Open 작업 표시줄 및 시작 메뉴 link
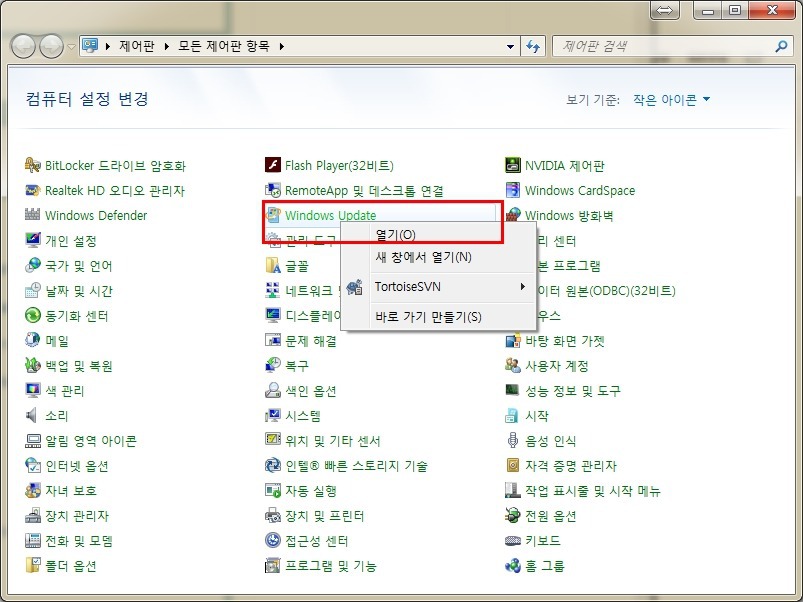Screen dimensions: 803x602 point(593,490)
